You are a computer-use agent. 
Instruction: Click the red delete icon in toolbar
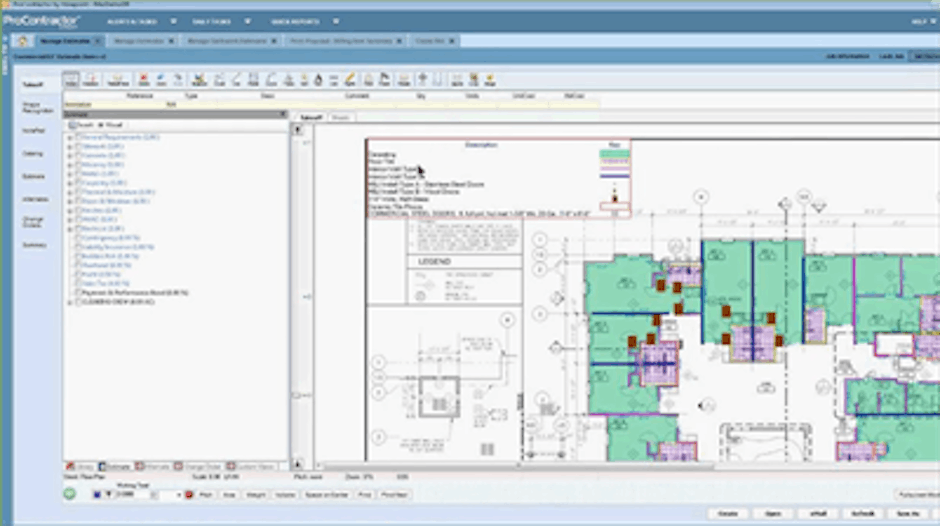click(145, 79)
